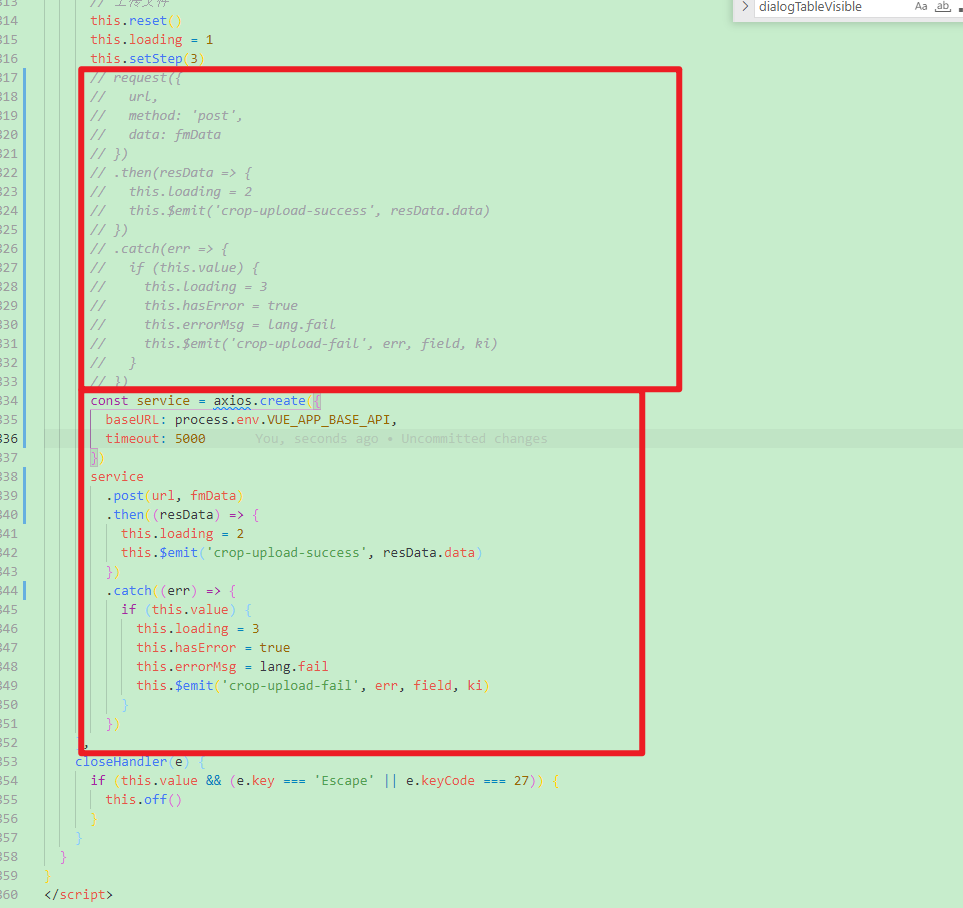Toggle Match Case in the Find widget
Viewport: 963px width, 908px height.
pyautogui.click(x=921, y=7)
